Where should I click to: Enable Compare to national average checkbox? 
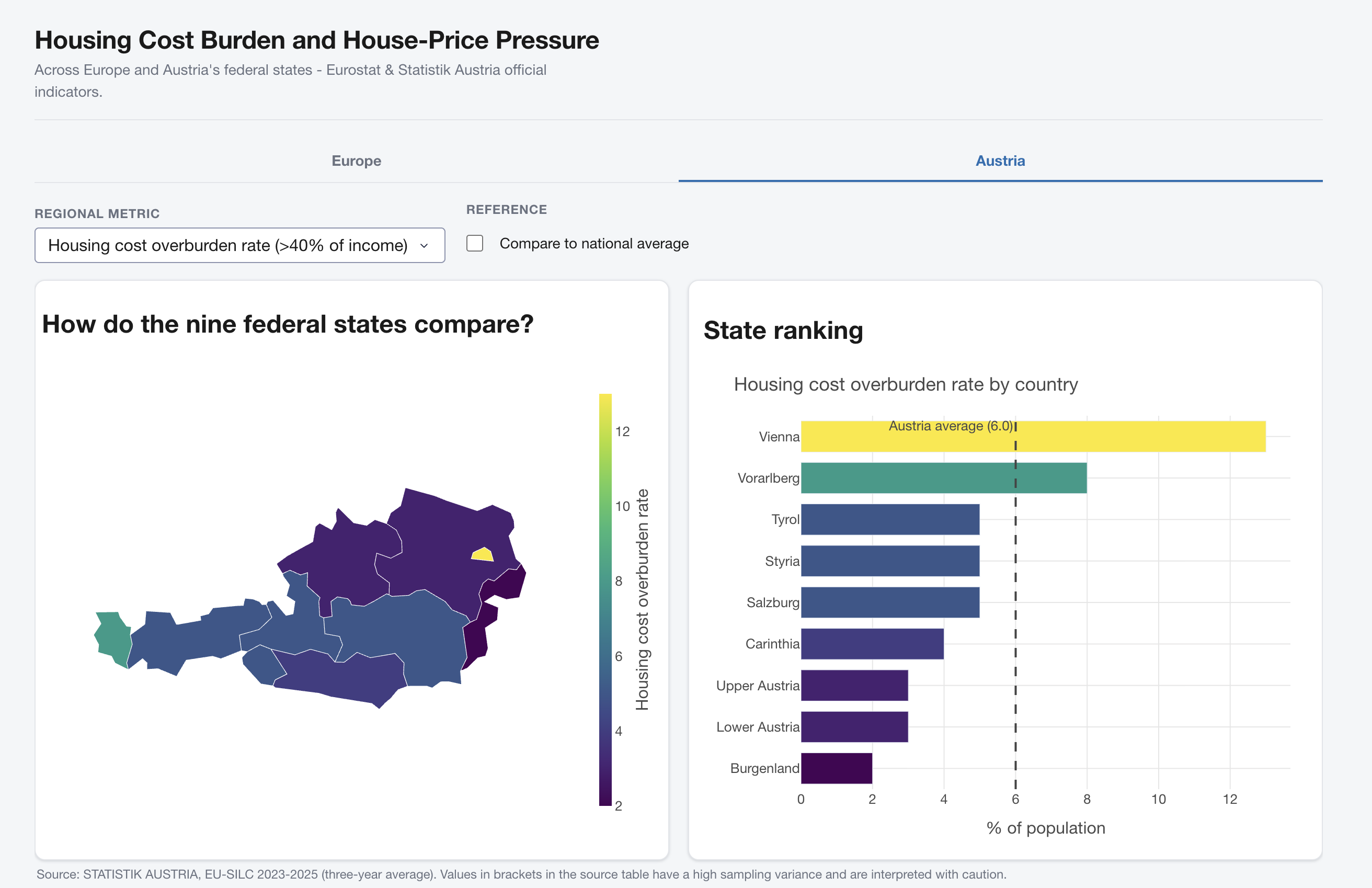coord(474,243)
